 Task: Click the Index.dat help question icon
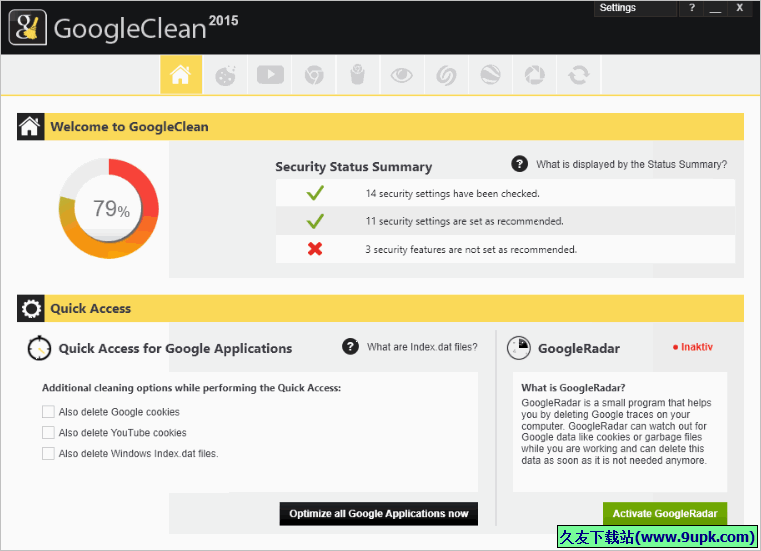(x=350, y=347)
